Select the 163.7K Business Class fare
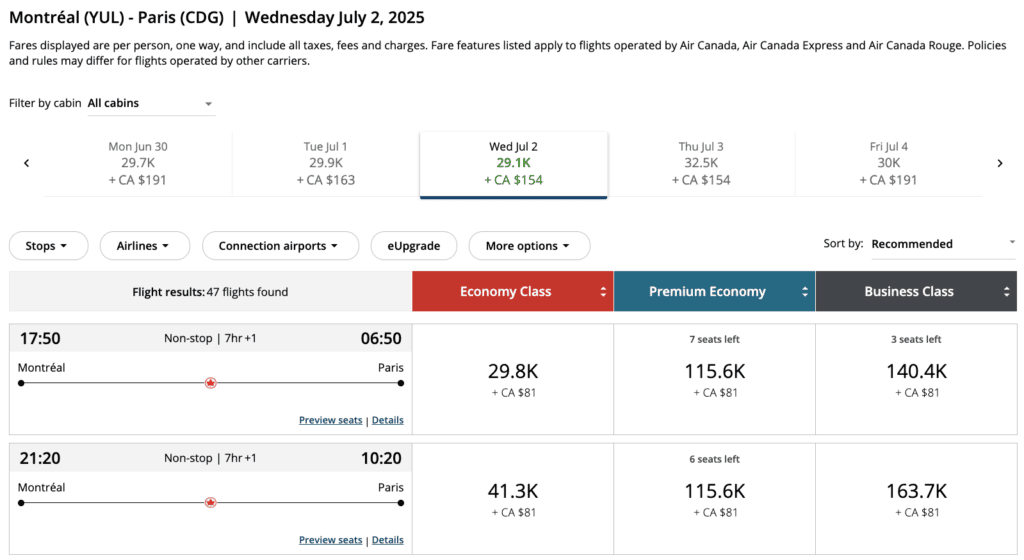Screen dimensions: 1024x560 coord(916,499)
